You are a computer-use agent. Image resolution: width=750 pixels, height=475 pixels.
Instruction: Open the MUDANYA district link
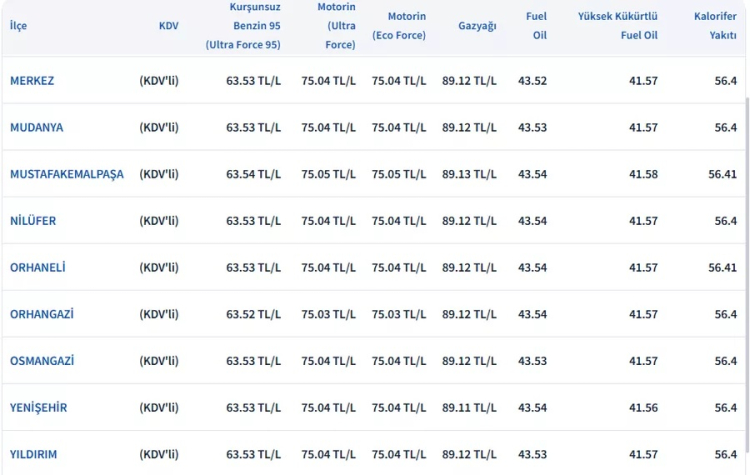click(36, 128)
